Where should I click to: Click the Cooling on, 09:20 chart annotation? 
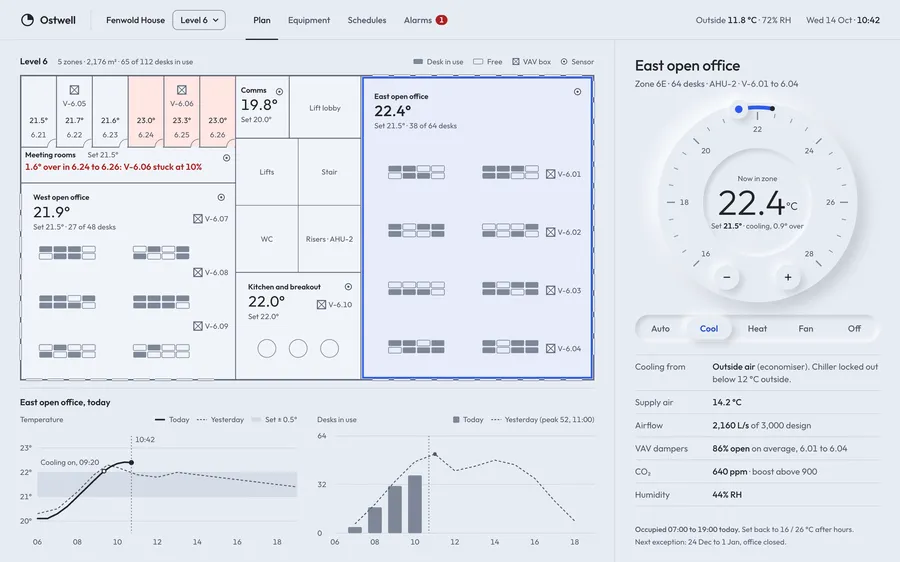tap(69, 462)
